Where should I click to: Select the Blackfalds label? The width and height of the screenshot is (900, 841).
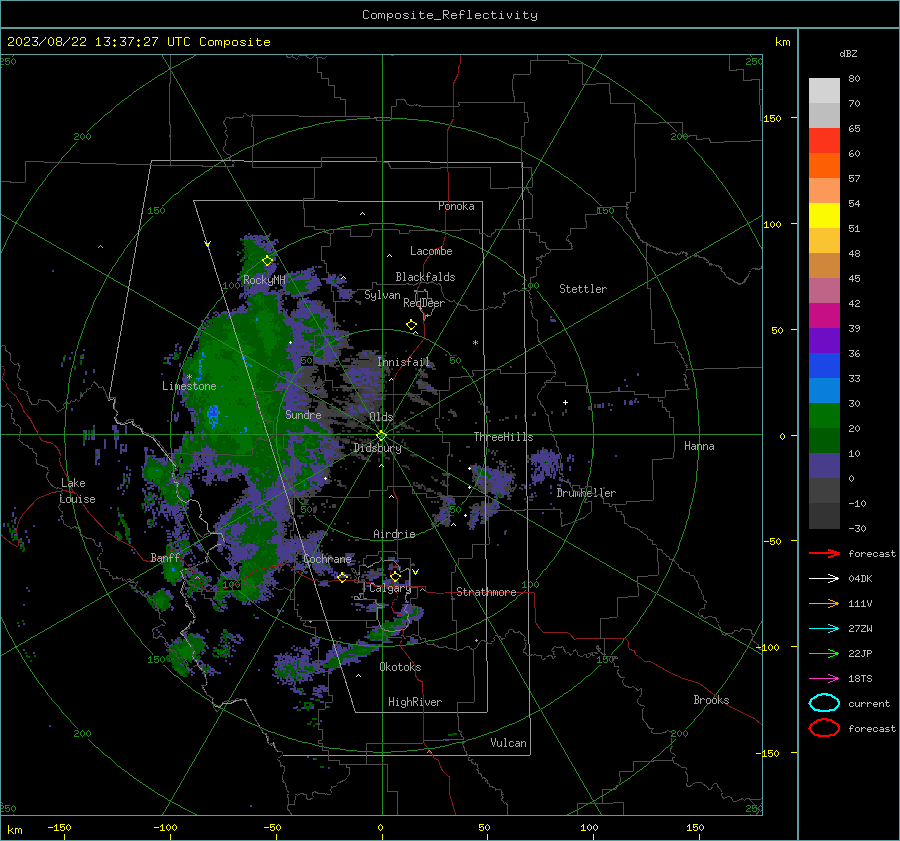click(x=425, y=277)
